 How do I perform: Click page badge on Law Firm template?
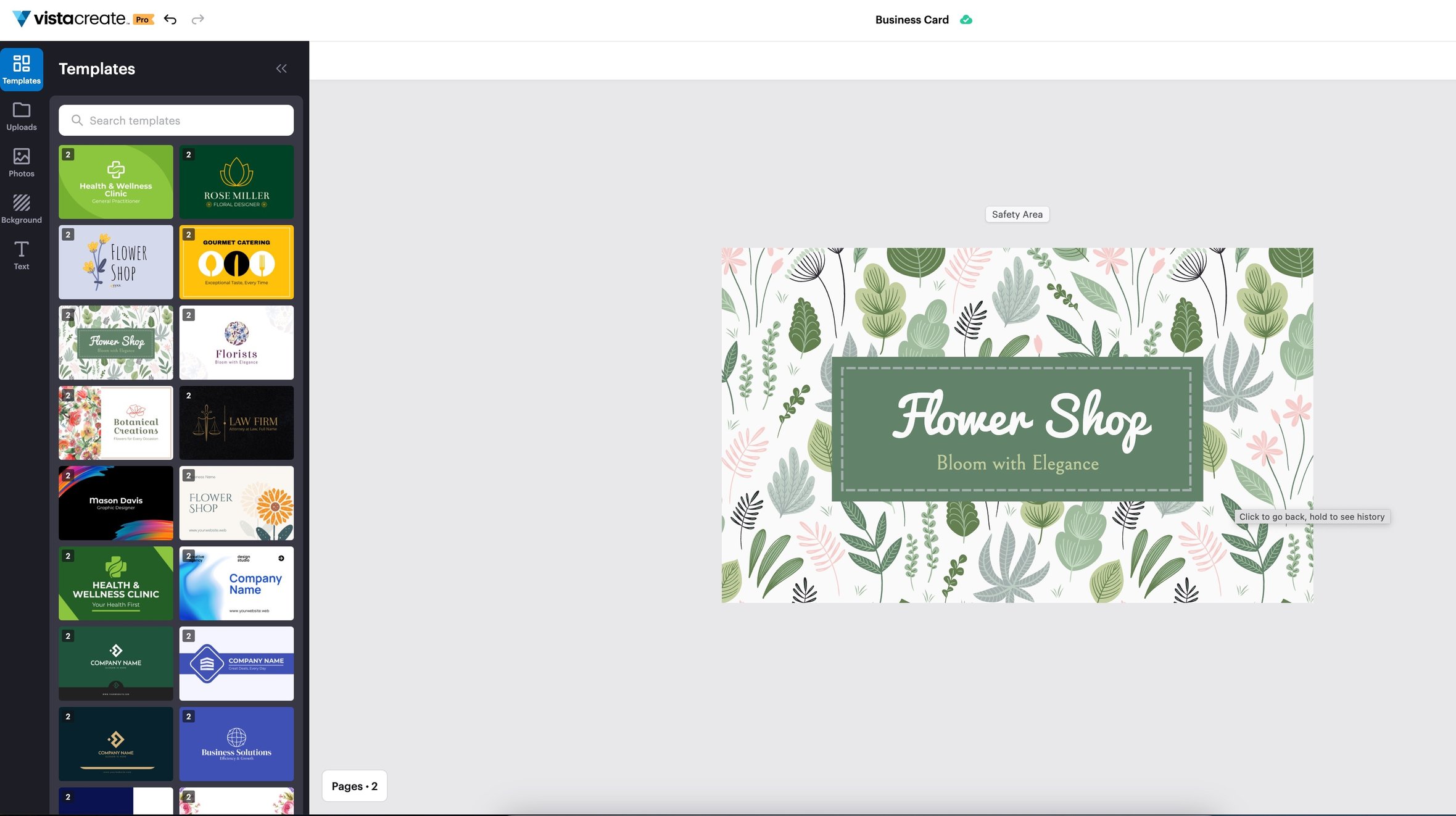189,395
